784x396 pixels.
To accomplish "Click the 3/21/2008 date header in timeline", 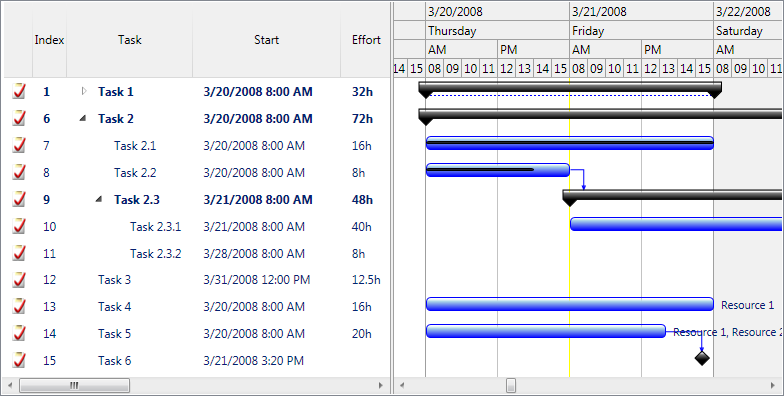I will point(642,12).
